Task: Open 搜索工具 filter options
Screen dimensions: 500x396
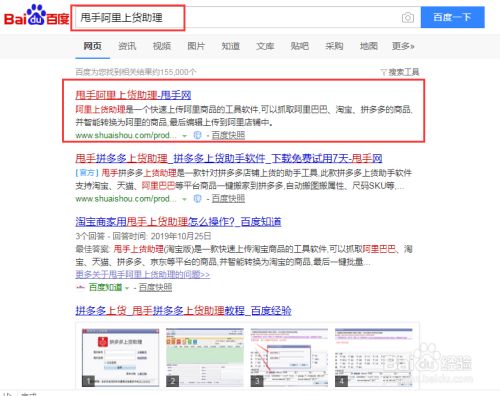Action: coord(400,72)
